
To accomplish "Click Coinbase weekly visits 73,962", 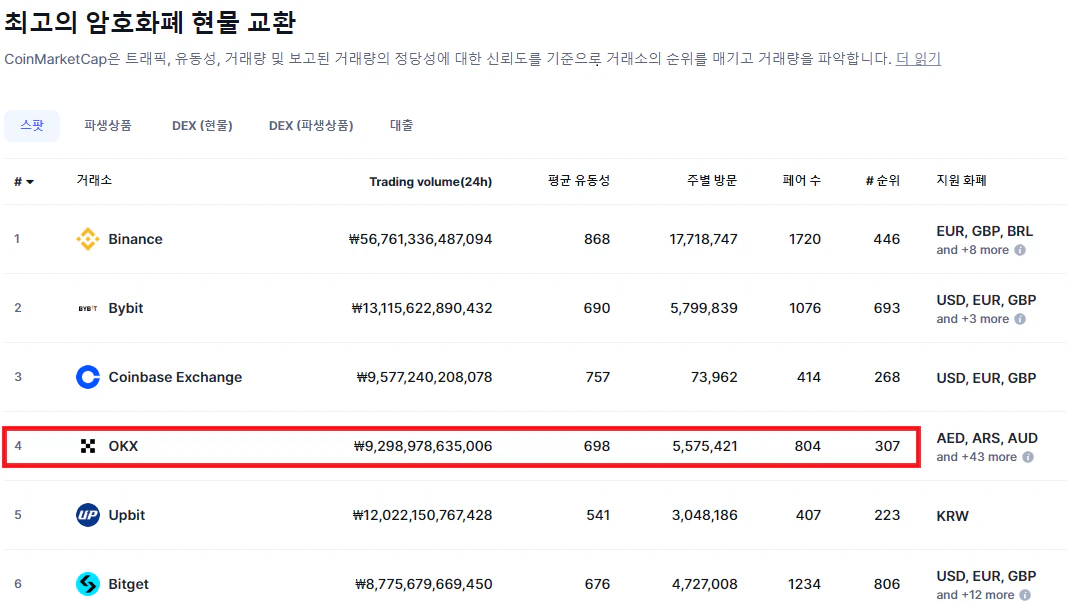I will point(714,377).
